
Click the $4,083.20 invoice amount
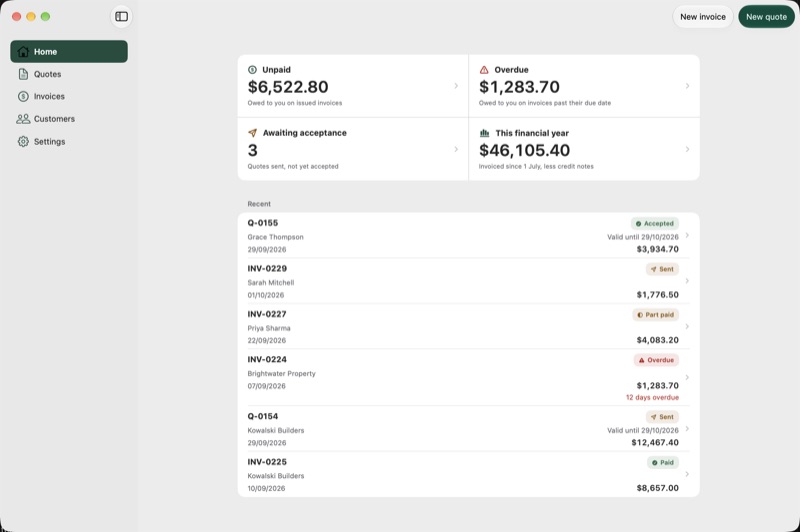(x=658, y=340)
